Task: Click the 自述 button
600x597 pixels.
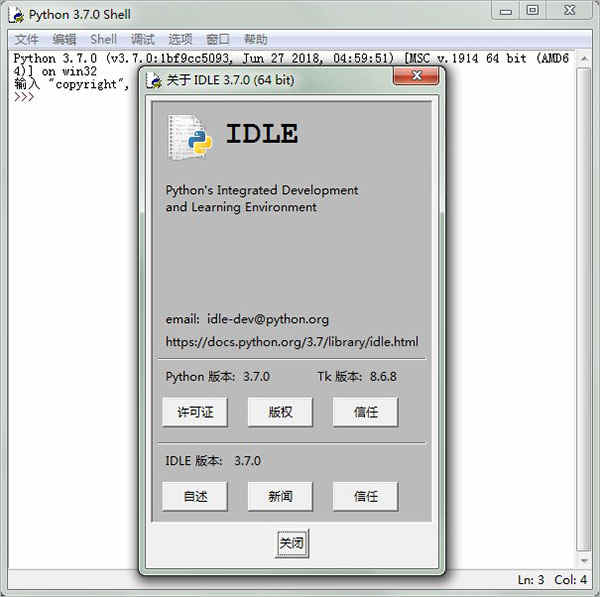Action: 195,496
